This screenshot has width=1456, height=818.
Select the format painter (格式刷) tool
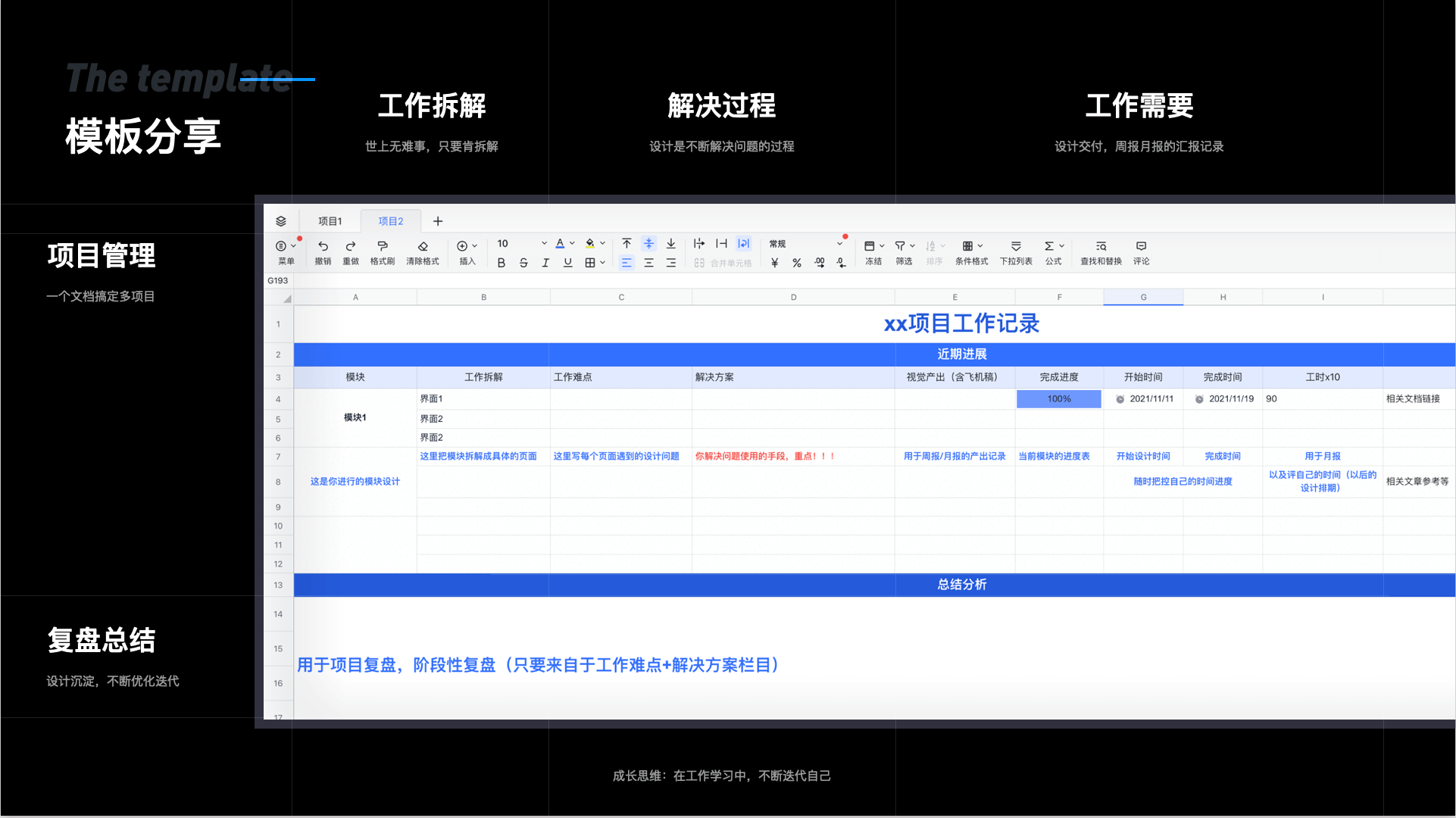(382, 246)
